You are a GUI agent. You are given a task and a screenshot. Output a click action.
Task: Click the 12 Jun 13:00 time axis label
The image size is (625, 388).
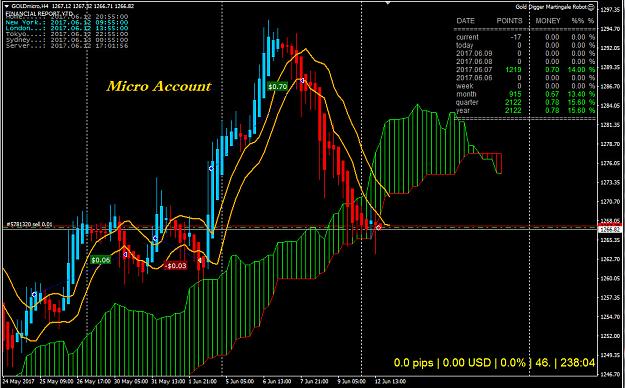(x=390, y=382)
